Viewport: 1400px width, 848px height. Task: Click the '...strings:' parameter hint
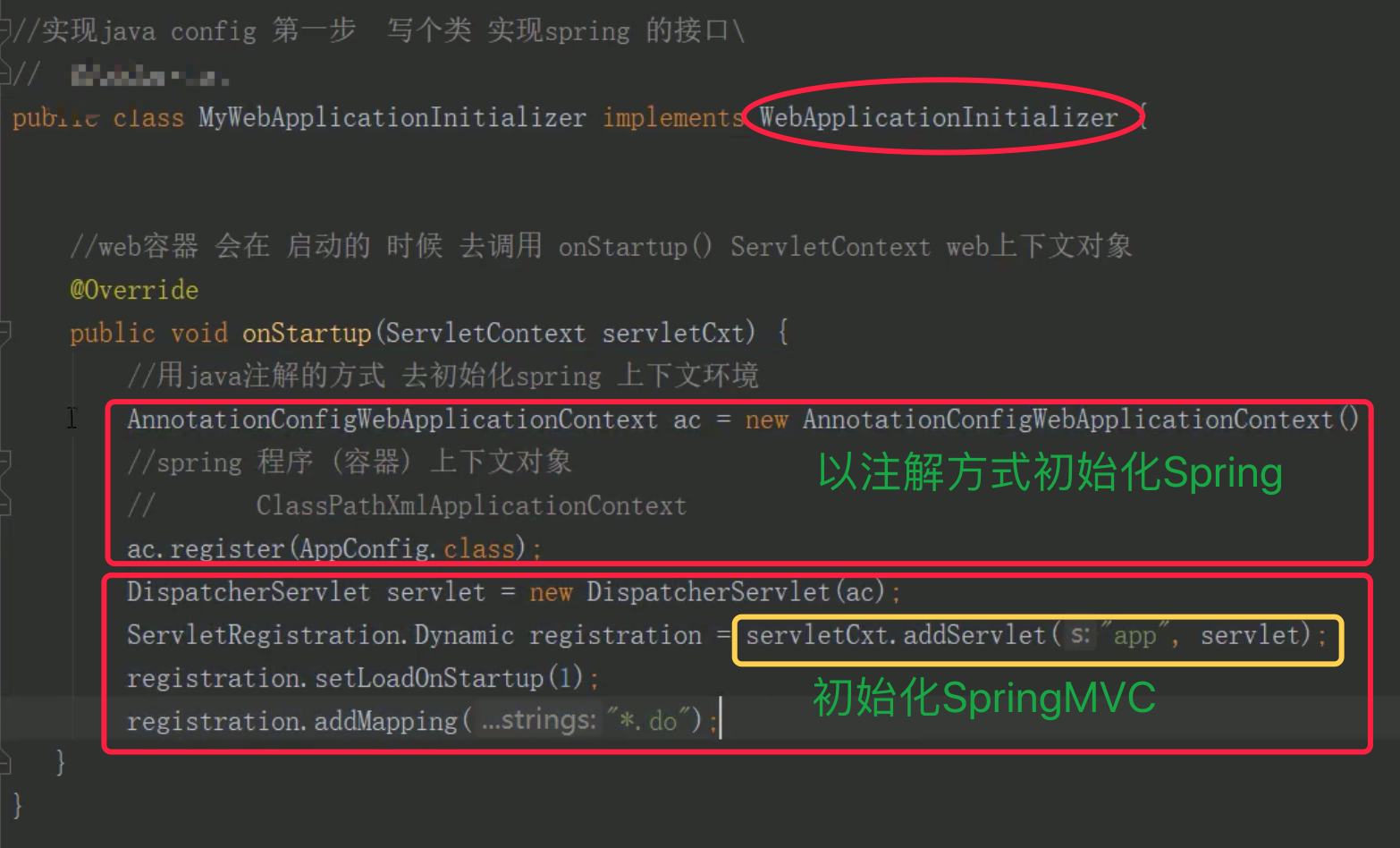click(x=538, y=720)
